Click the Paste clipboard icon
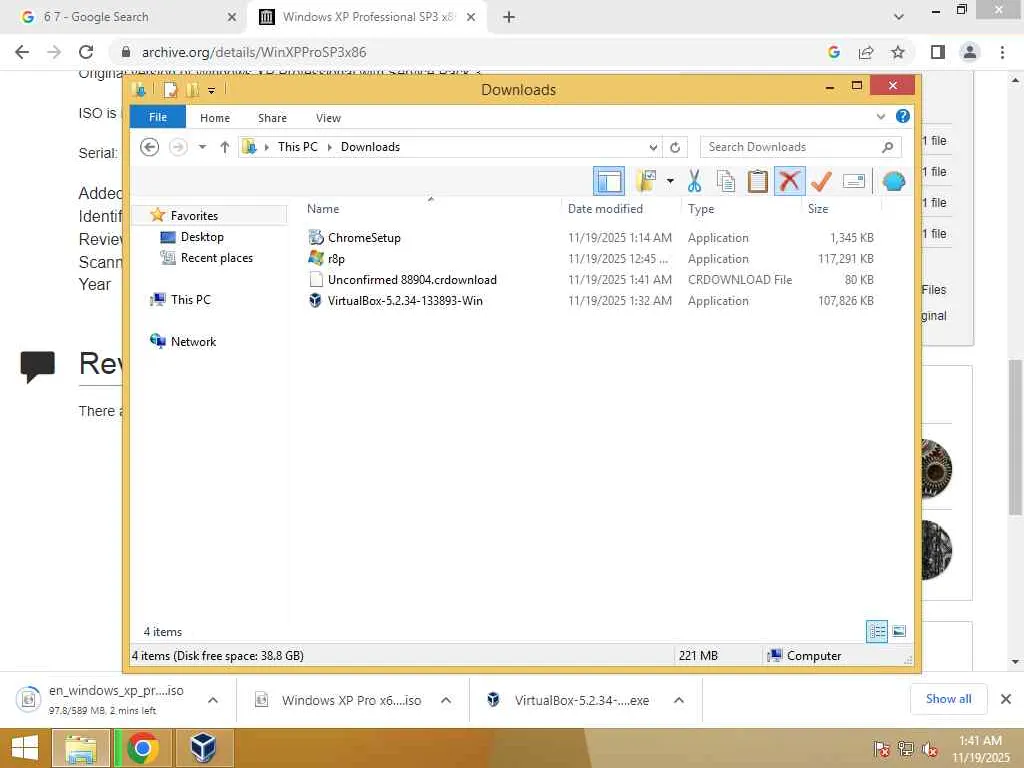The image size is (1024, 768). (x=758, y=181)
